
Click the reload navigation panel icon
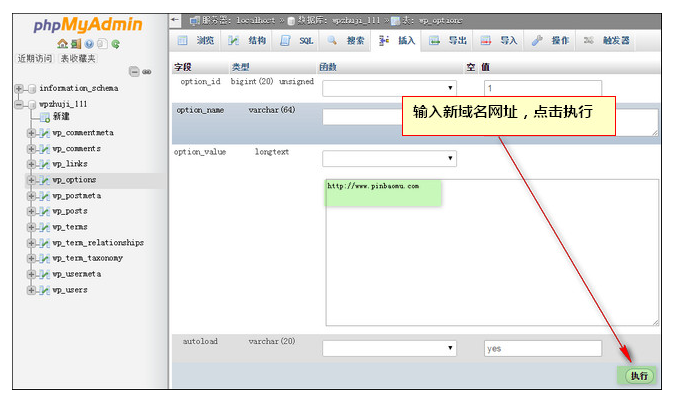(x=116, y=44)
